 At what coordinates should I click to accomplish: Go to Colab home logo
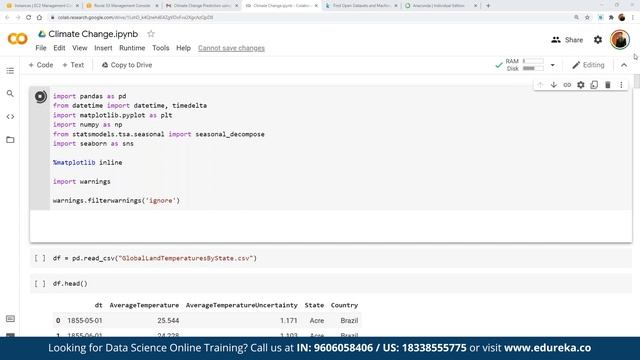click(x=18, y=39)
